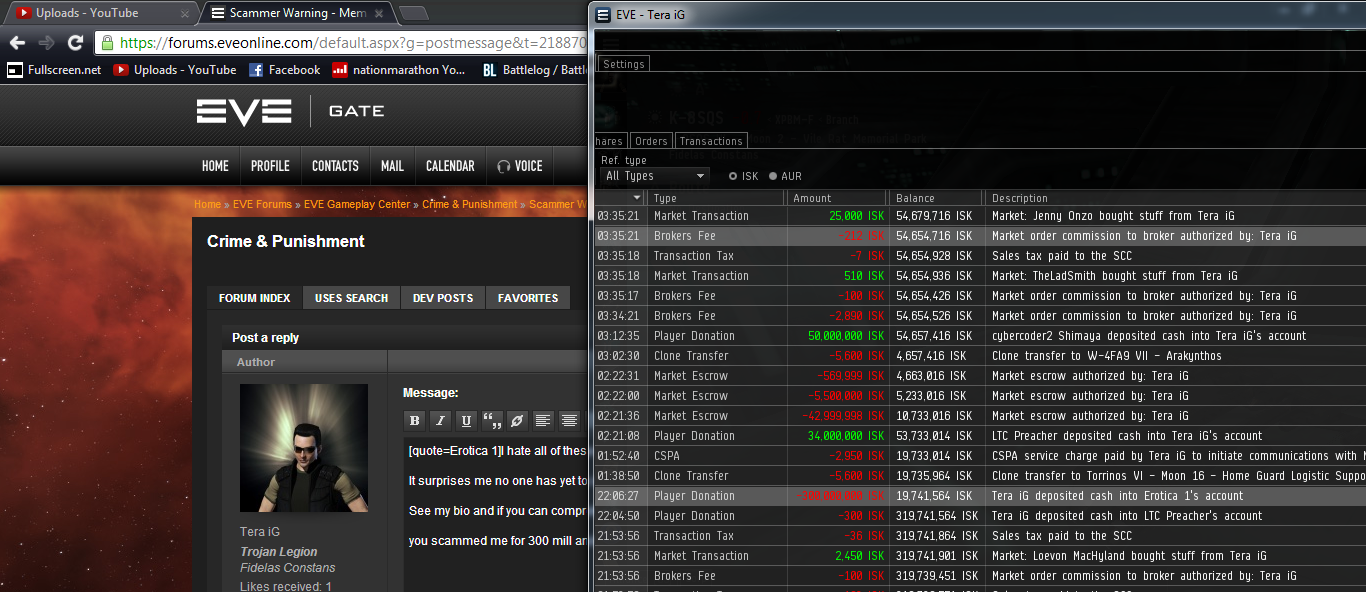
Task: Click Crime & Punishment breadcrumb link
Action: pyautogui.click(x=470, y=204)
